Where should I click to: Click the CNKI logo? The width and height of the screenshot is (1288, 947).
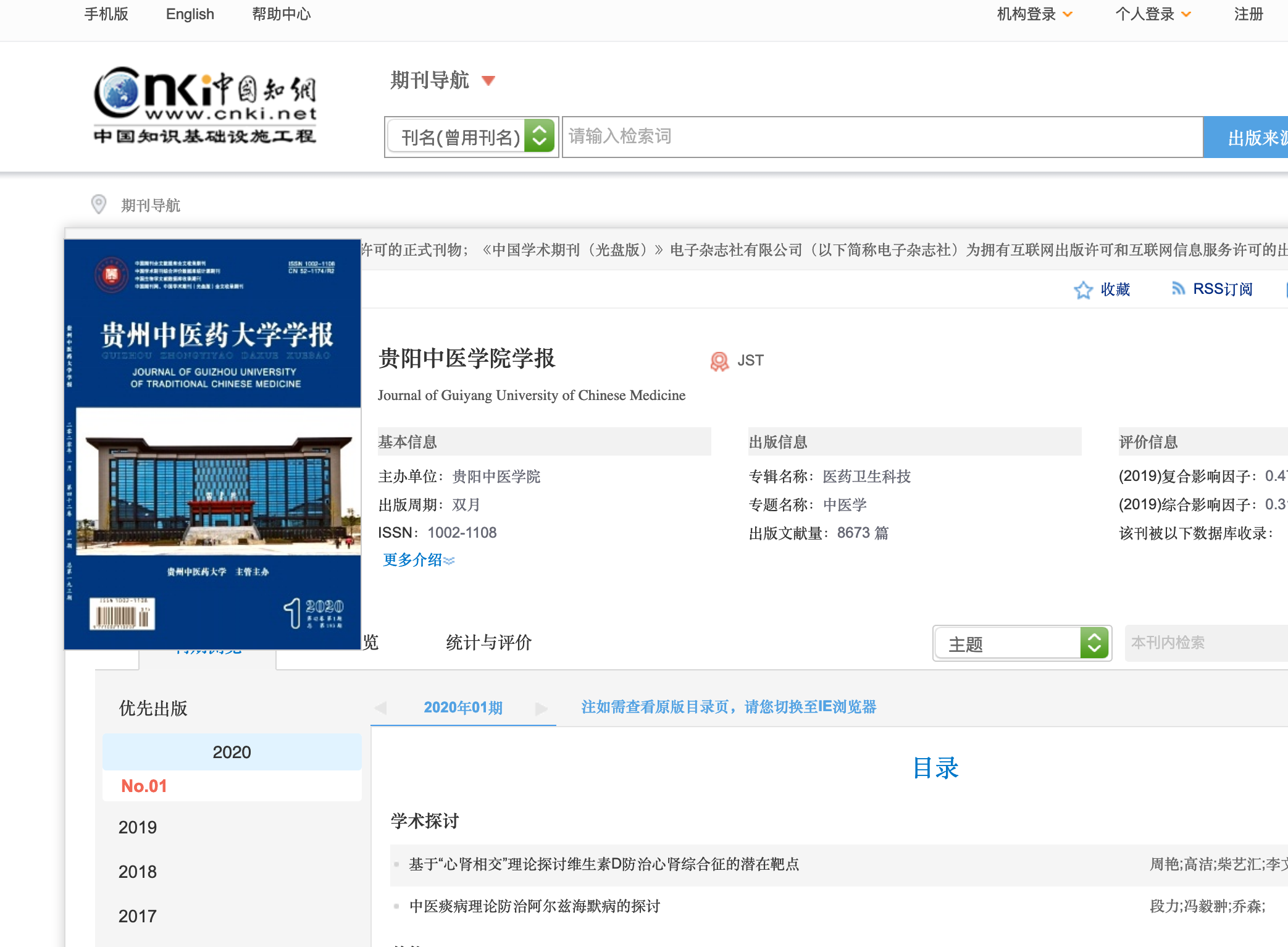(x=204, y=105)
